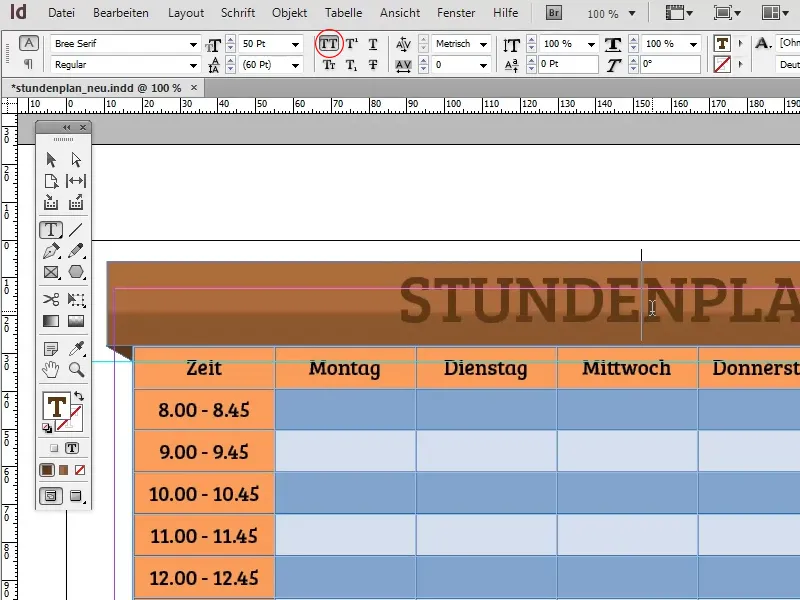Select the stundenplan_neu.indd document tab

tap(96, 88)
